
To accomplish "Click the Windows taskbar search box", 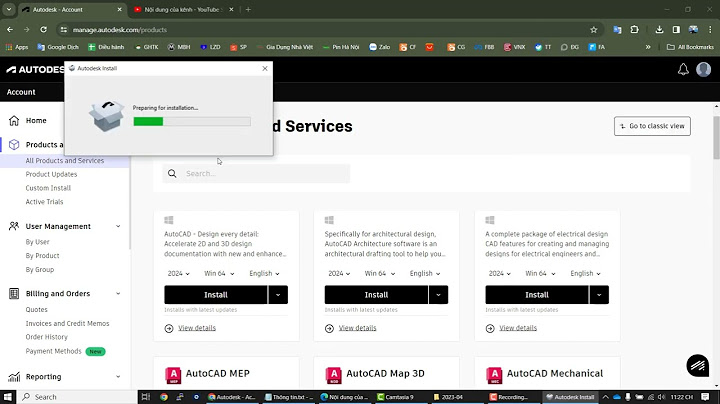I will click(x=77, y=397).
